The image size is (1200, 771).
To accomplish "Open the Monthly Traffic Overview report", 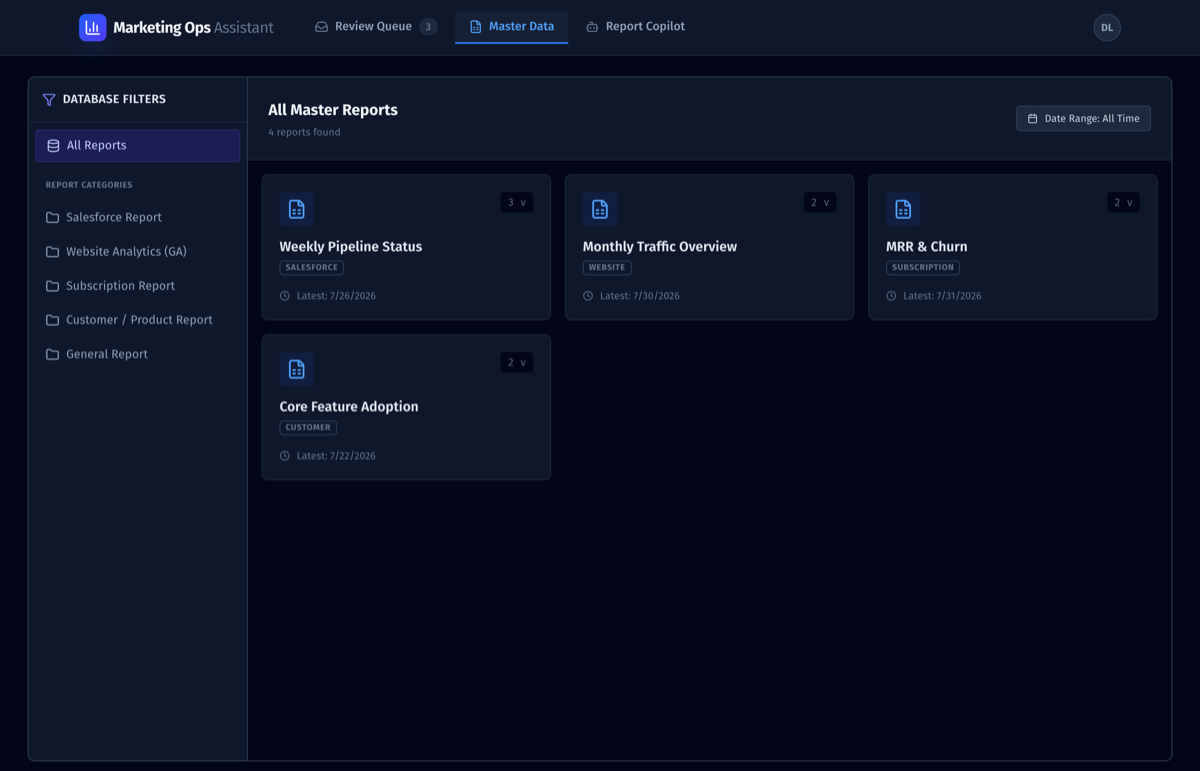I will pyautogui.click(x=709, y=248).
